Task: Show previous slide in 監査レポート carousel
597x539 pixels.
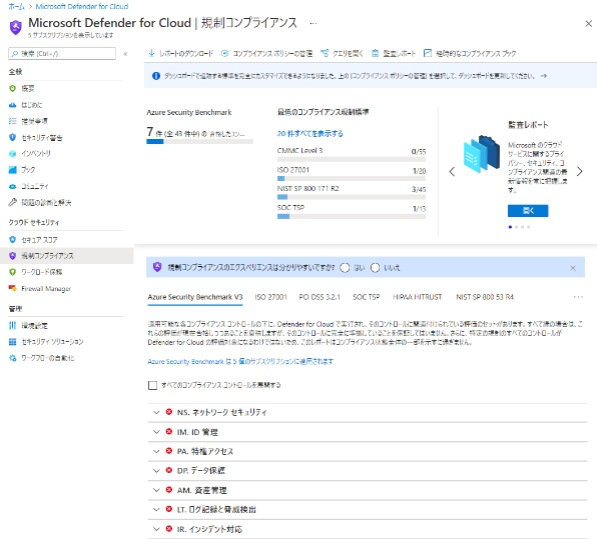Action: (x=452, y=172)
